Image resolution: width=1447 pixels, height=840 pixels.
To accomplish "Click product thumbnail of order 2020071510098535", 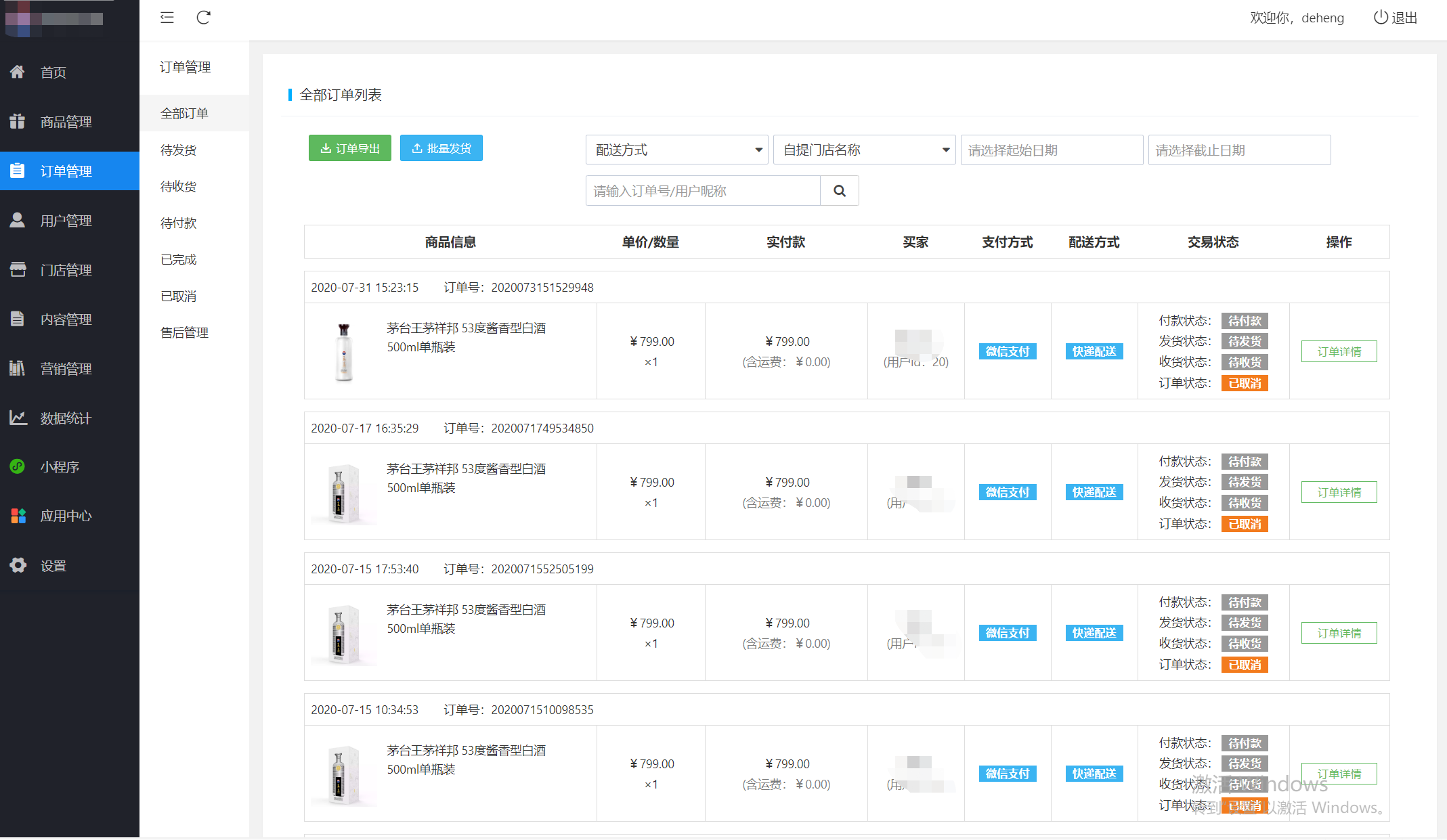I will 344,774.
